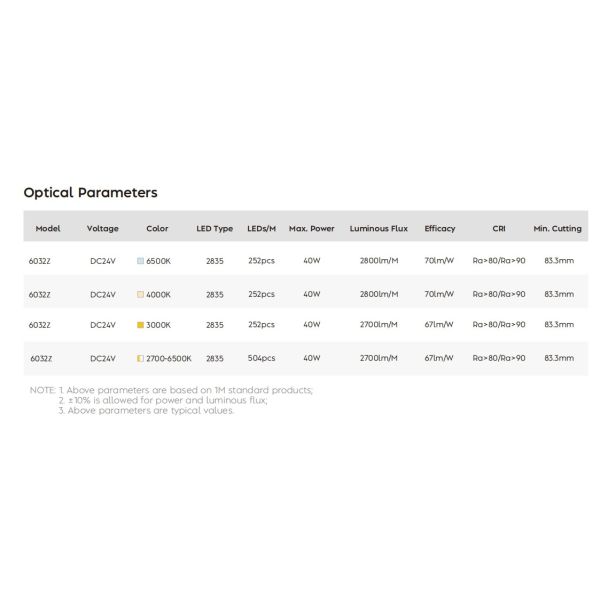Click the 4000K color swatch icon
Screen dimensions: 600x600
(141, 294)
